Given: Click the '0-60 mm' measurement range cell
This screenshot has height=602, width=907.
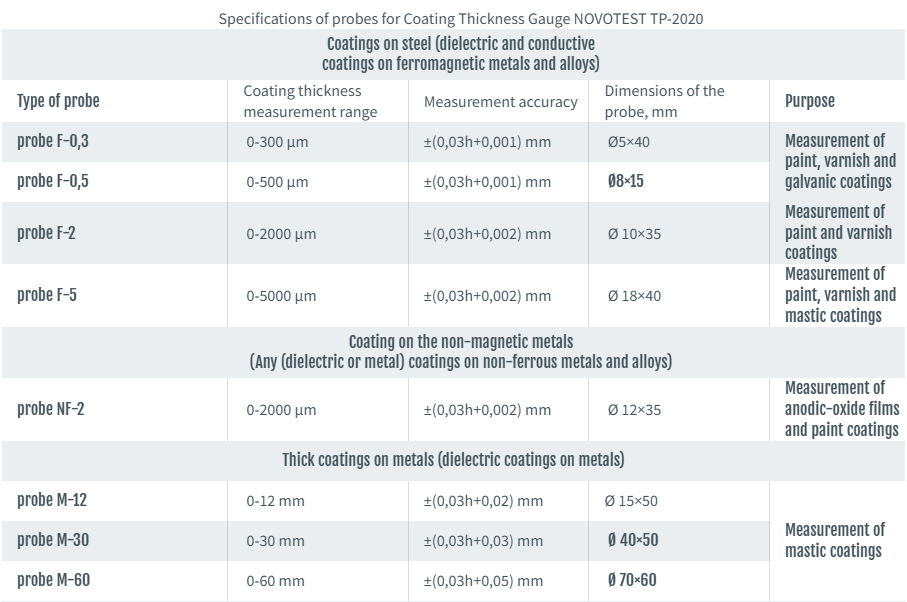Looking at the screenshot, I should tap(275, 581).
